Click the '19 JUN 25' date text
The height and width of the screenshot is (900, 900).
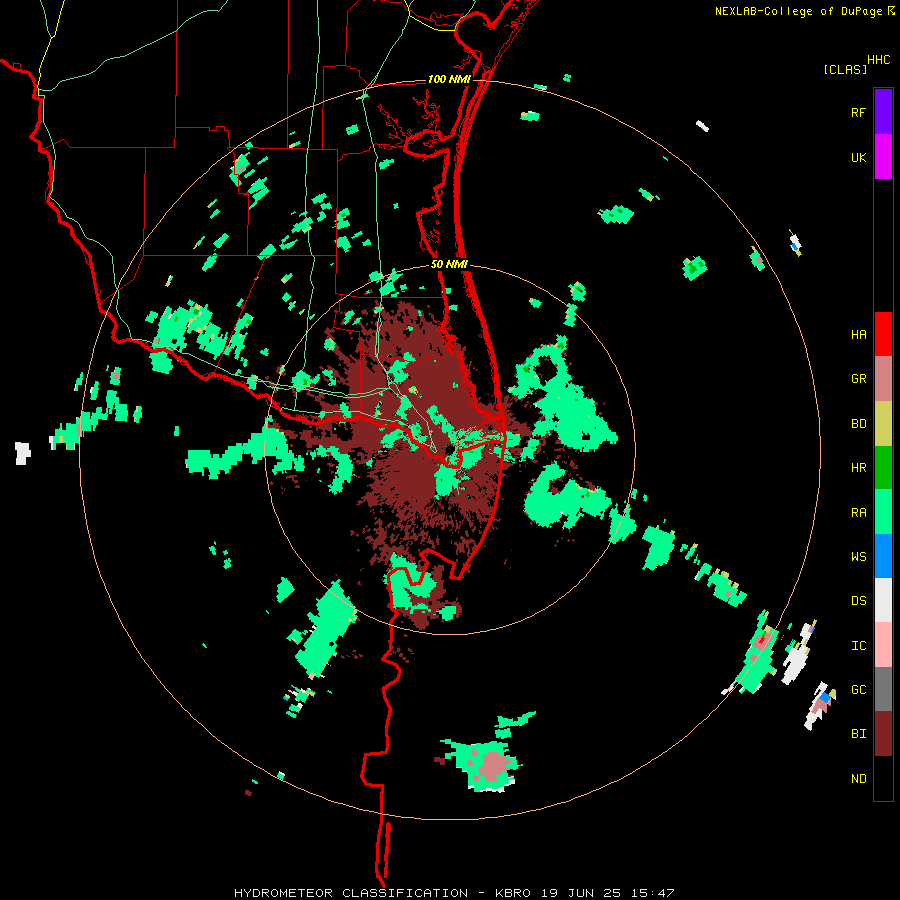point(581,893)
